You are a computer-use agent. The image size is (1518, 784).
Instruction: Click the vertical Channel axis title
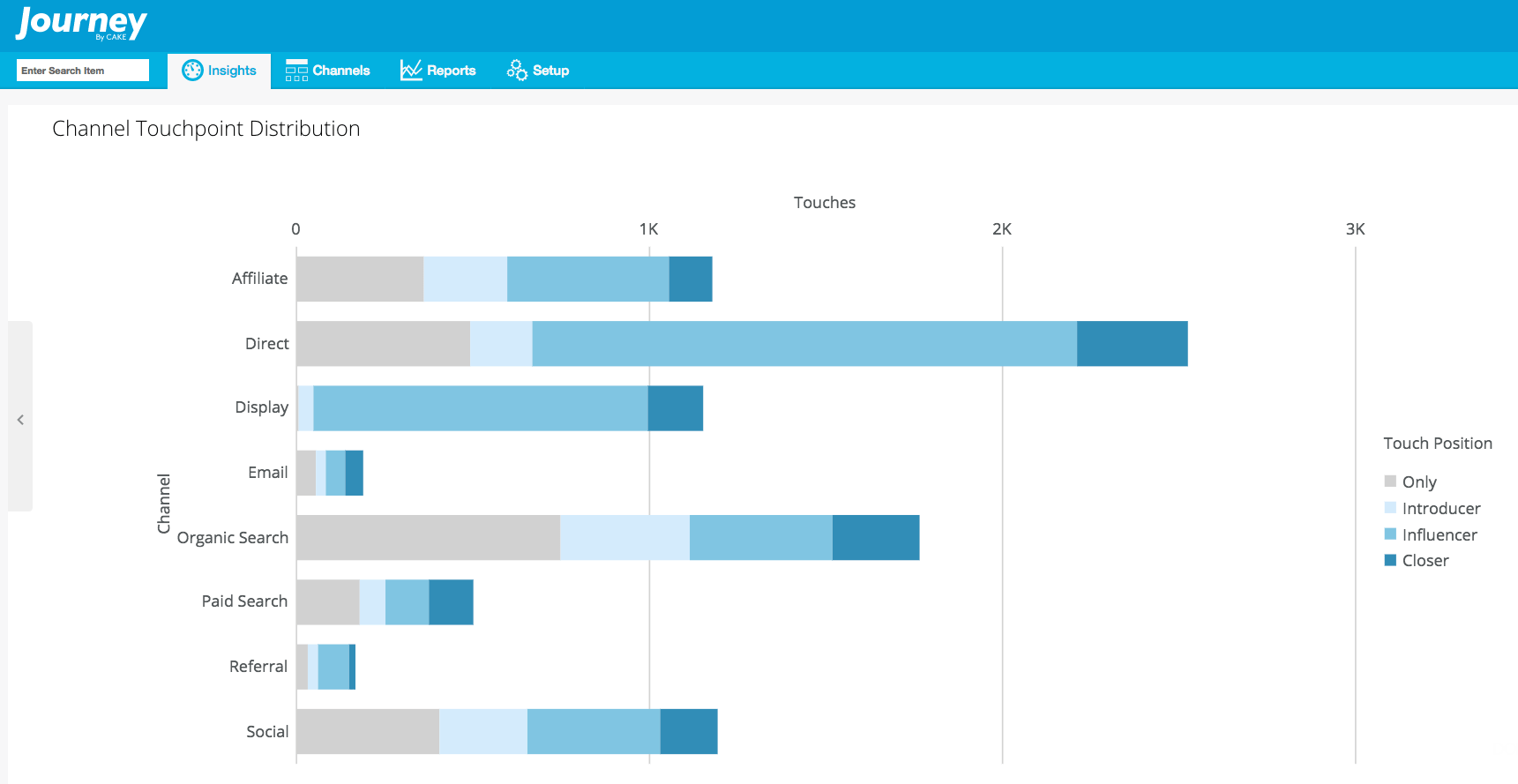[164, 504]
